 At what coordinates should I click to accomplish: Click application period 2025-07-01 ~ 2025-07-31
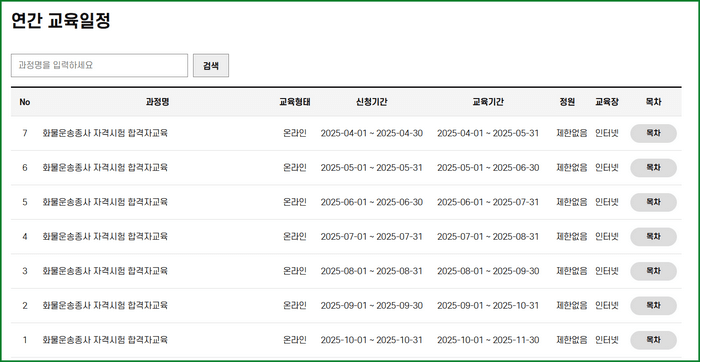(x=372, y=236)
